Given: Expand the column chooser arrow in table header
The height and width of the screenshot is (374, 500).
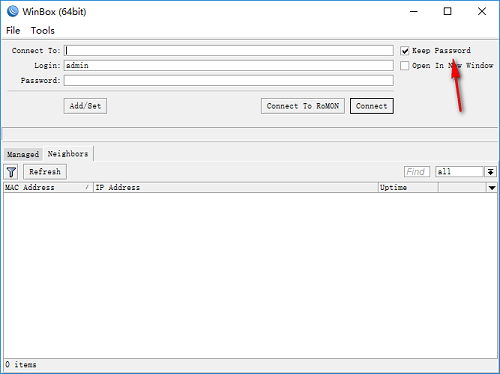Looking at the screenshot, I should [492, 188].
